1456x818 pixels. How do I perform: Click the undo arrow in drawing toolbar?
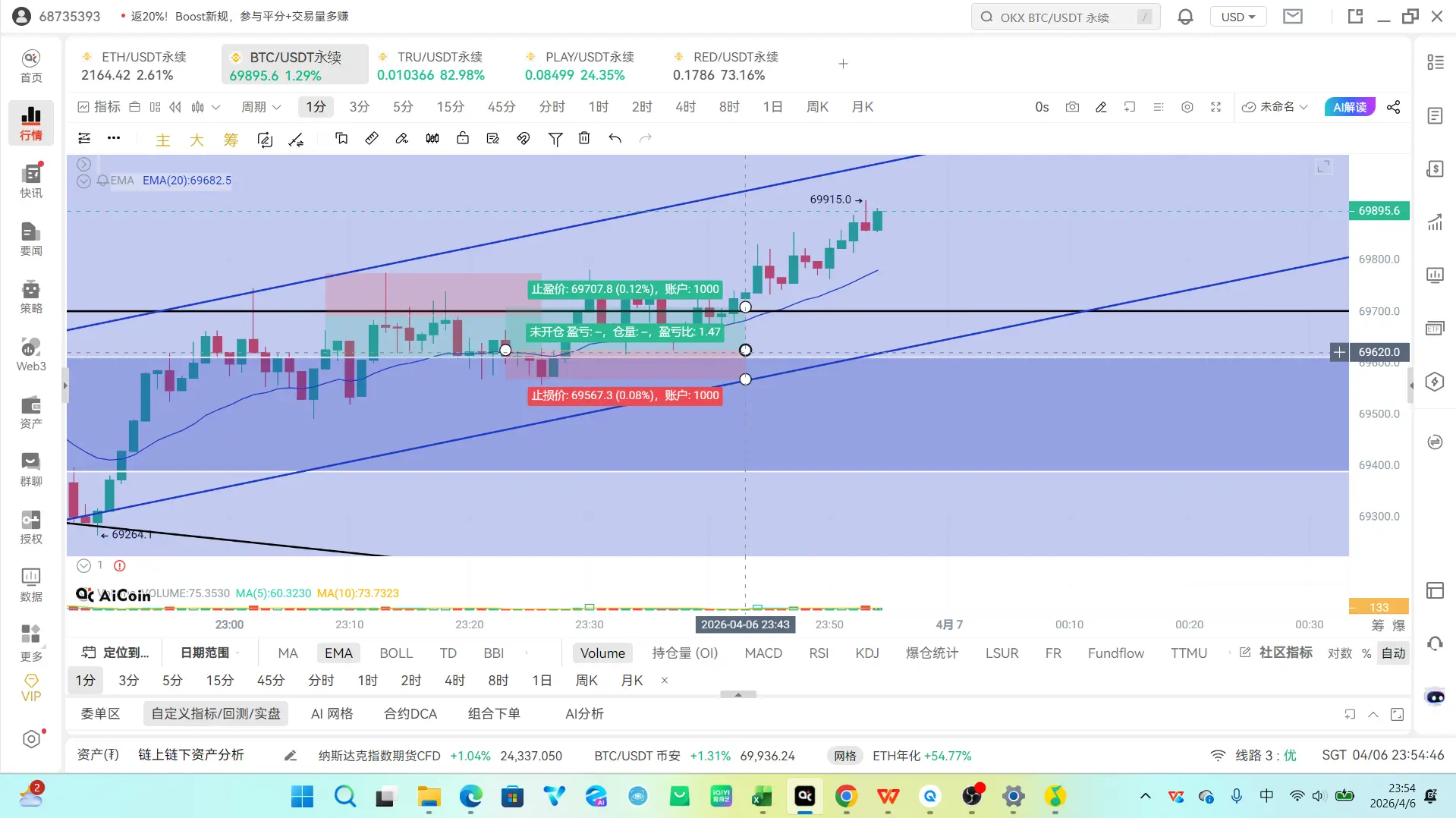(615, 138)
